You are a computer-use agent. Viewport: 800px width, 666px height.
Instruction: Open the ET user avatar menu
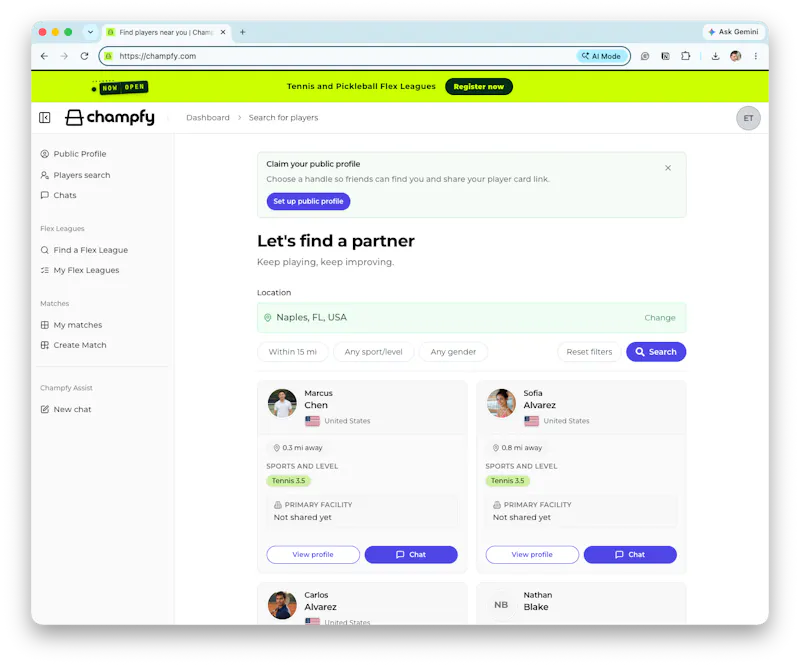[748, 118]
